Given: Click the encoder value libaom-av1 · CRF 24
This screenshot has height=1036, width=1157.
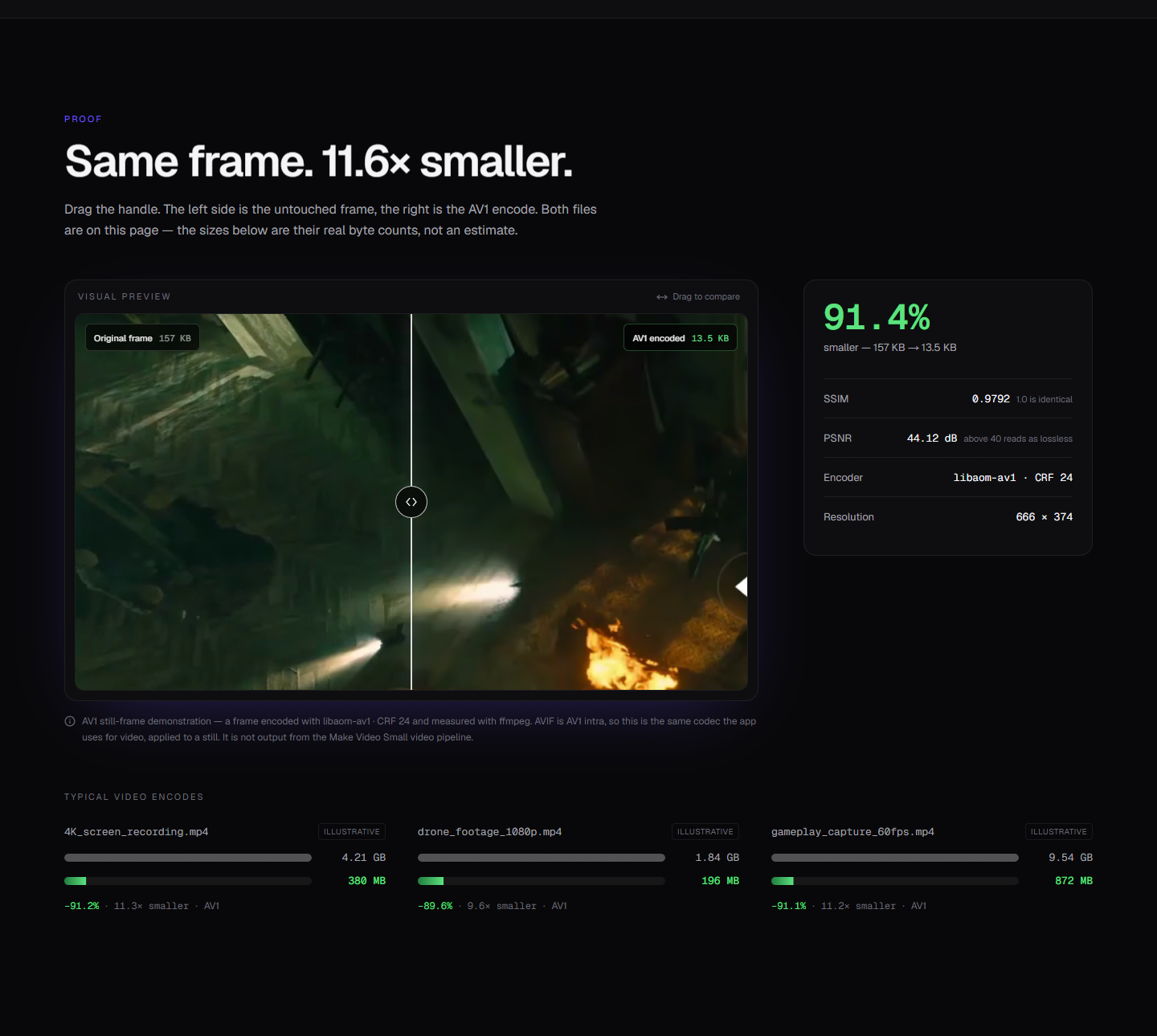Looking at the screenshot, I should 1012,478.
